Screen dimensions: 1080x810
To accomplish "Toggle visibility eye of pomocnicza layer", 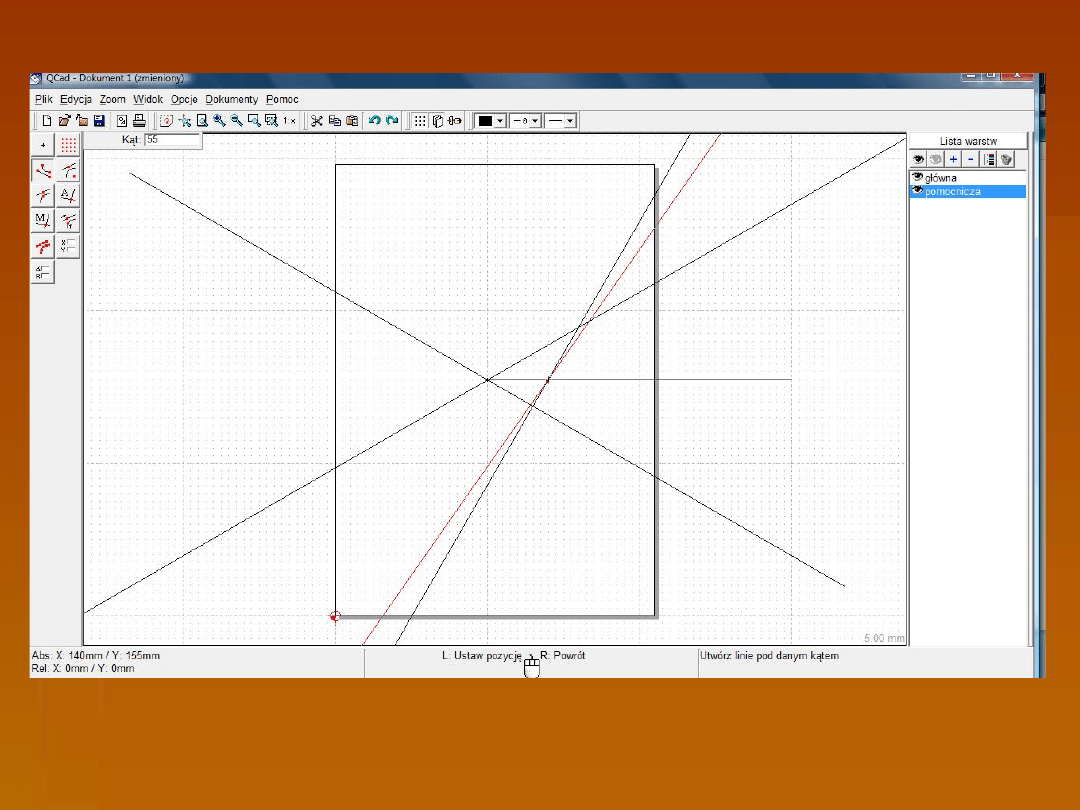I will tap(917, 191).
